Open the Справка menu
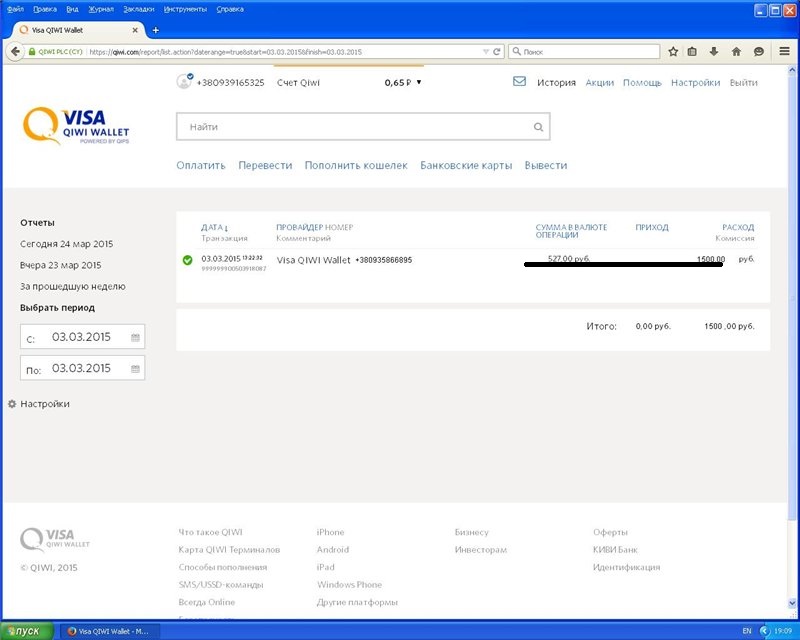 pos(230,9)
